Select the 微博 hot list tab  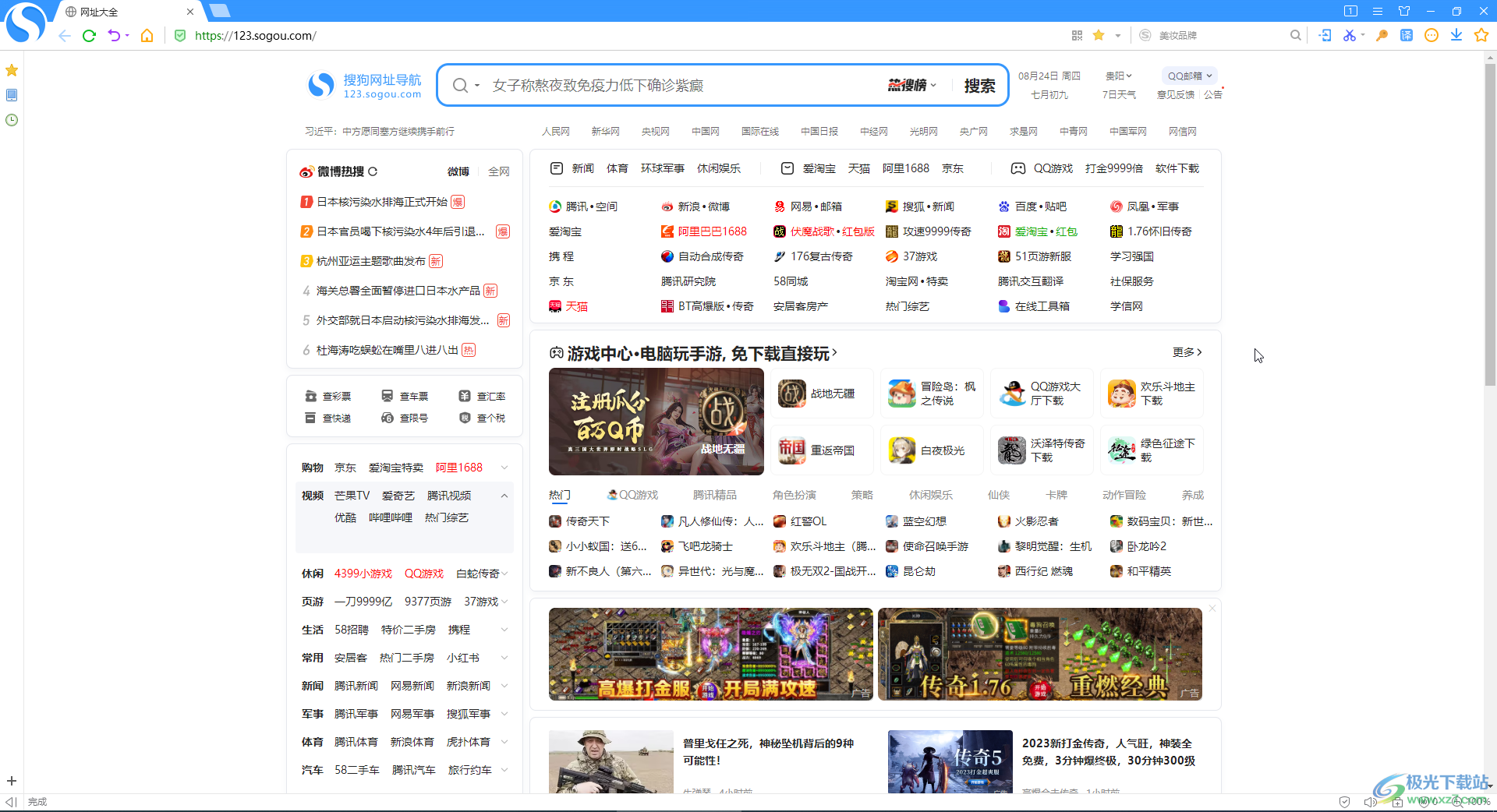click(458, 171)
